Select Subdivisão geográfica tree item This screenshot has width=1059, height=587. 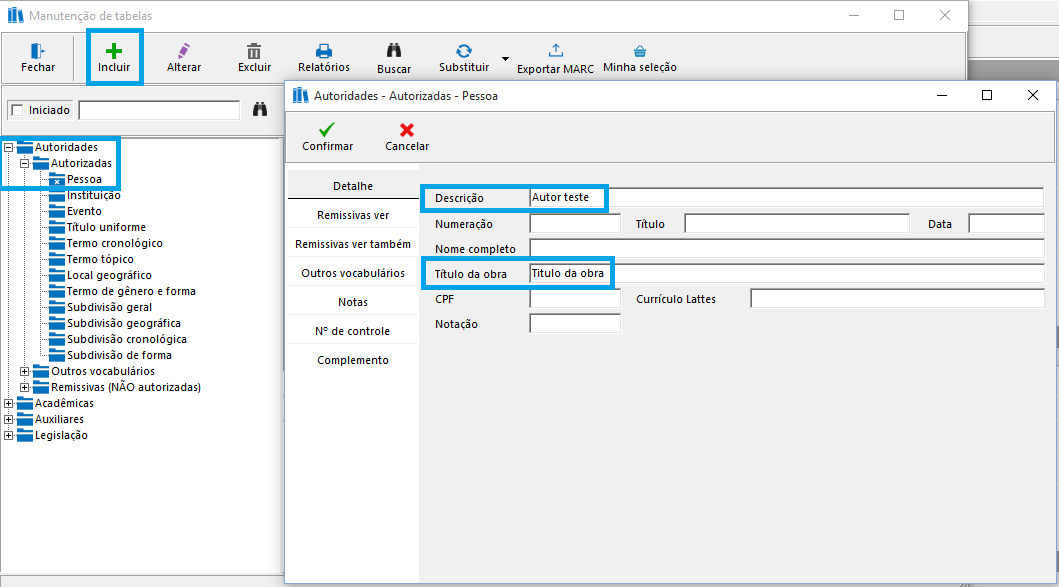click(124, 324)
